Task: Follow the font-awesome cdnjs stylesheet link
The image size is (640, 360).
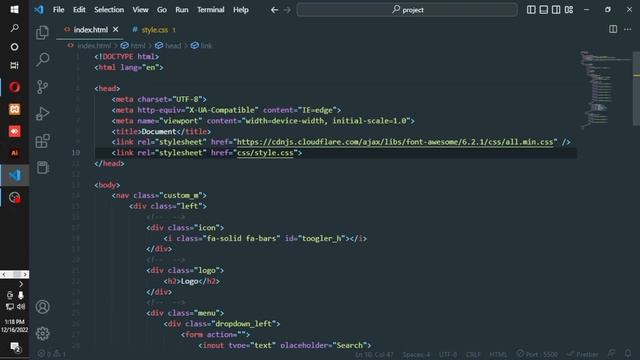Action: [395, 142]
